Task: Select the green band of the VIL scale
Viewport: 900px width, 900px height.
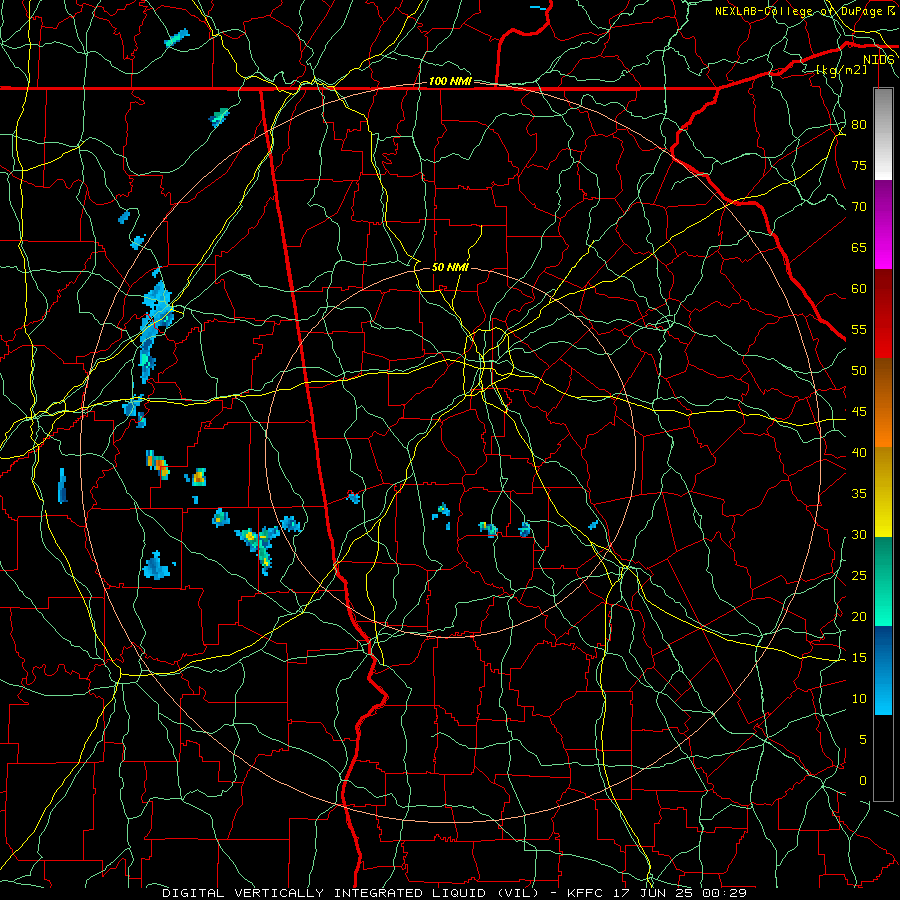Action: (x=883, y=581)
